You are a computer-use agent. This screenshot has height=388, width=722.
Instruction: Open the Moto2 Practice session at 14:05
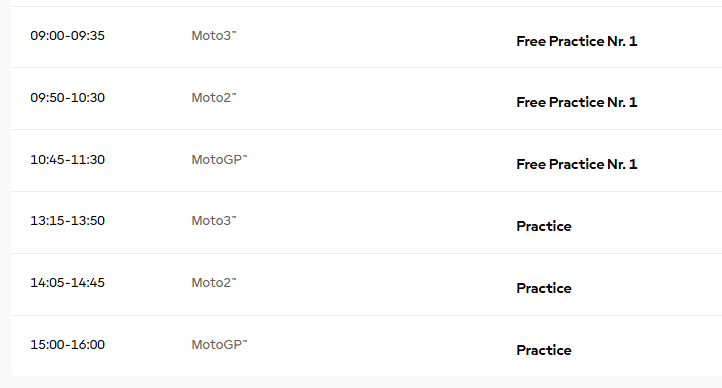coord(544,288)
